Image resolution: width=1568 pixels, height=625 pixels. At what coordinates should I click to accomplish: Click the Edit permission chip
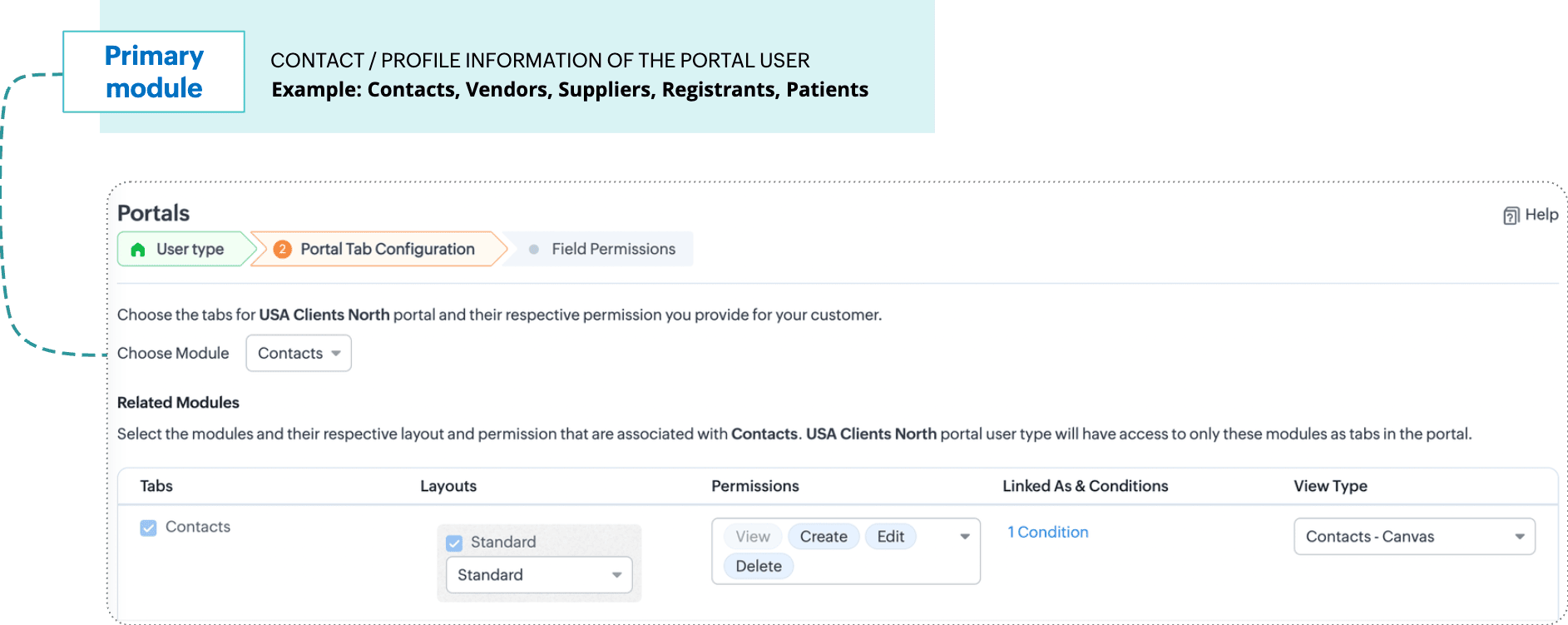coord(890,537)
